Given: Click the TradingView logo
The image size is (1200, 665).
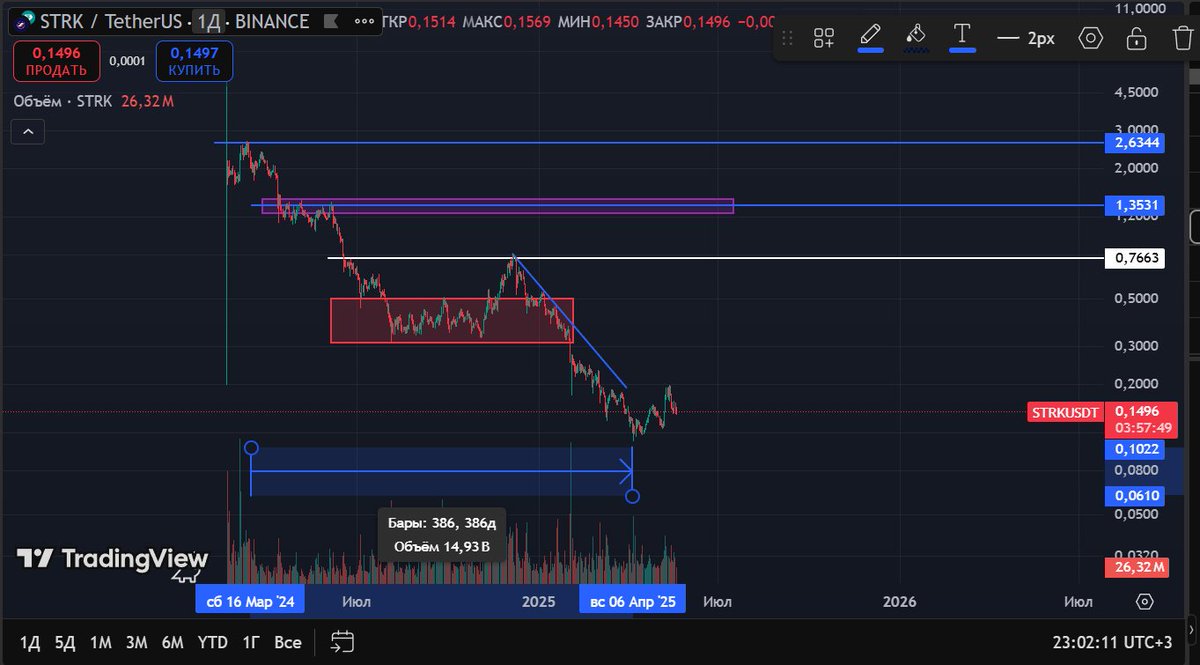Looking at the screenshot, I should tap(112, 559).
